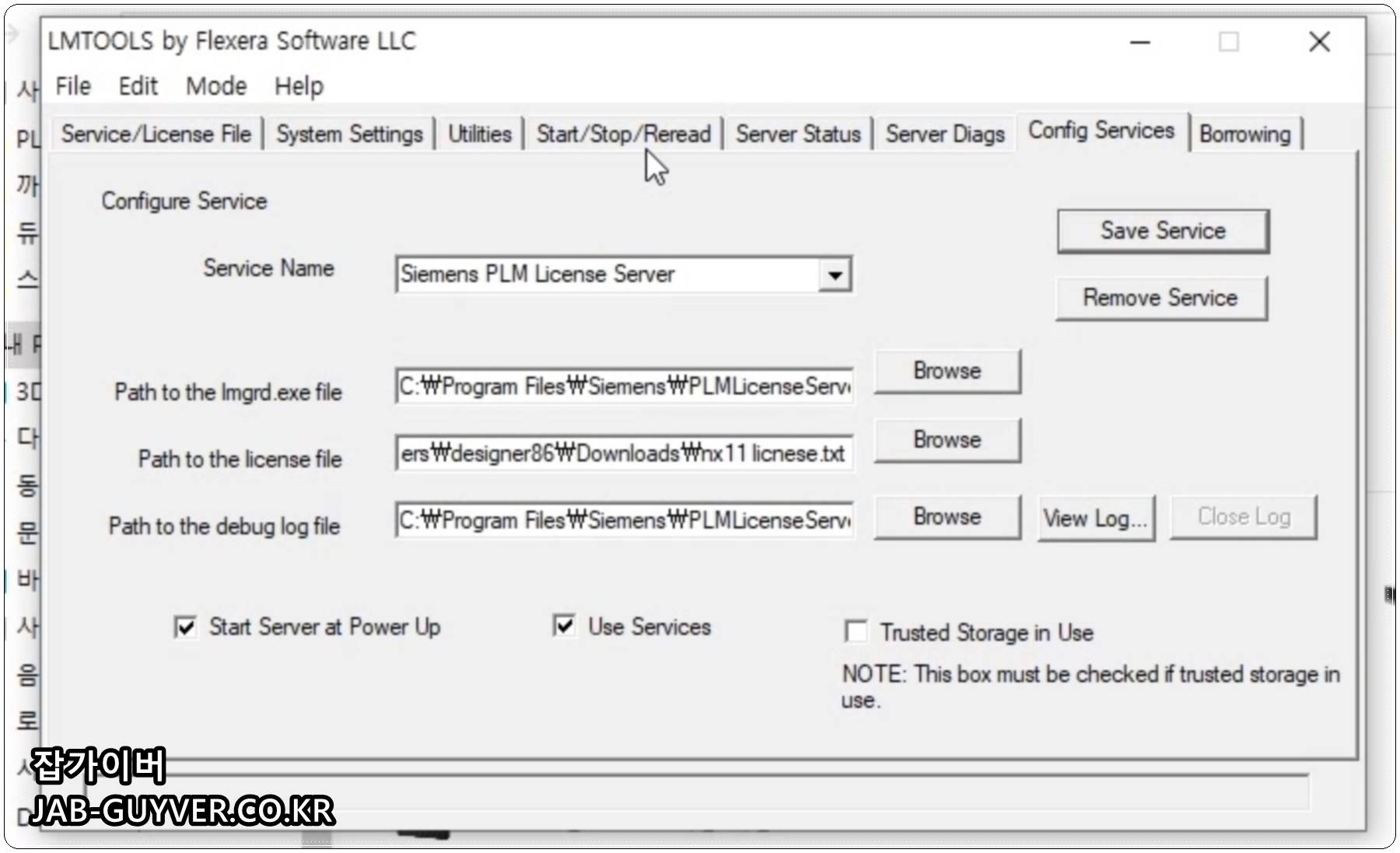Click the Remove Service button
Screen dimensions: 1400x853
(x=1161, y=297)
